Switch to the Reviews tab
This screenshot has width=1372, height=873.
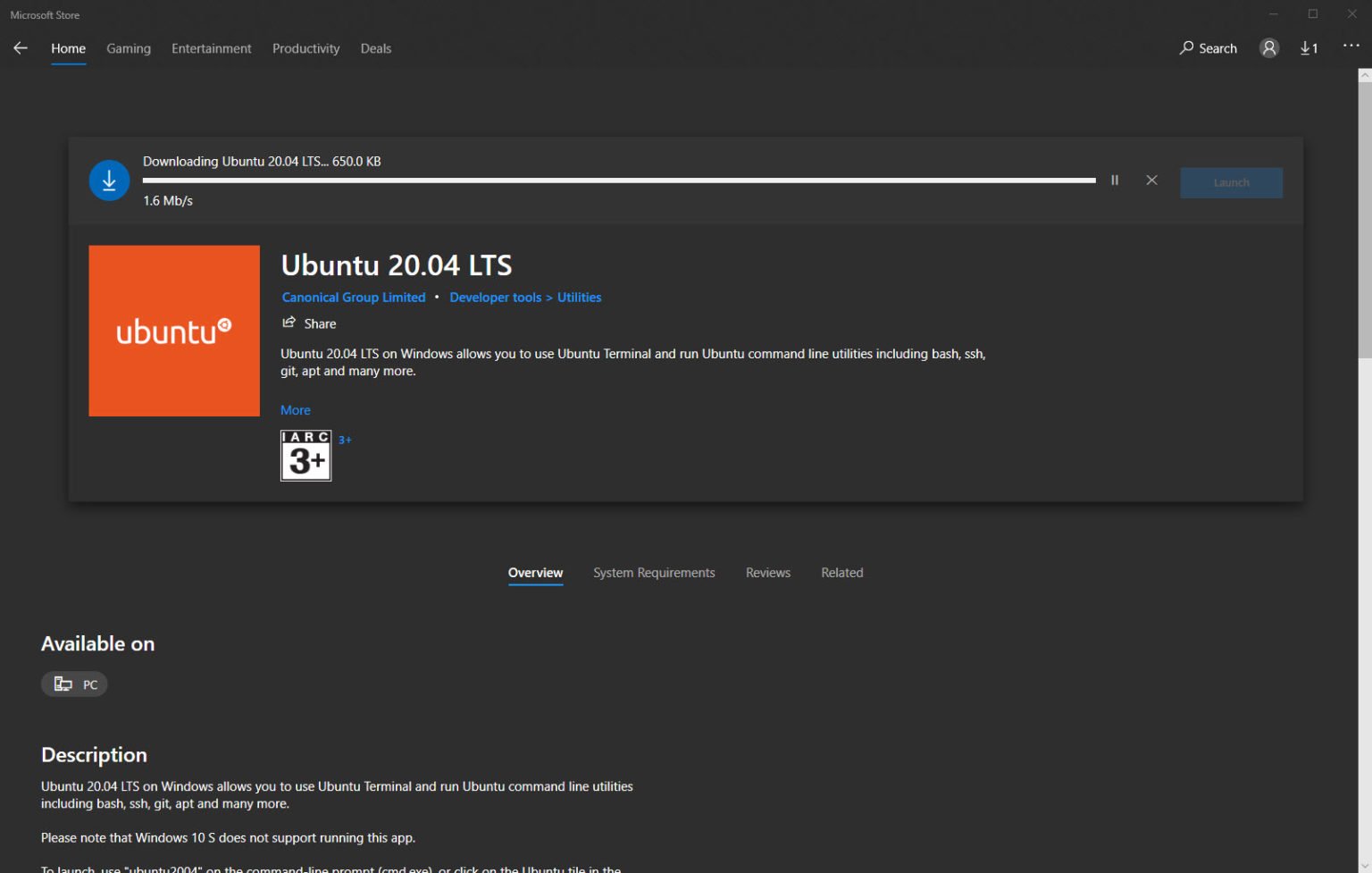[x=767, y=572]
